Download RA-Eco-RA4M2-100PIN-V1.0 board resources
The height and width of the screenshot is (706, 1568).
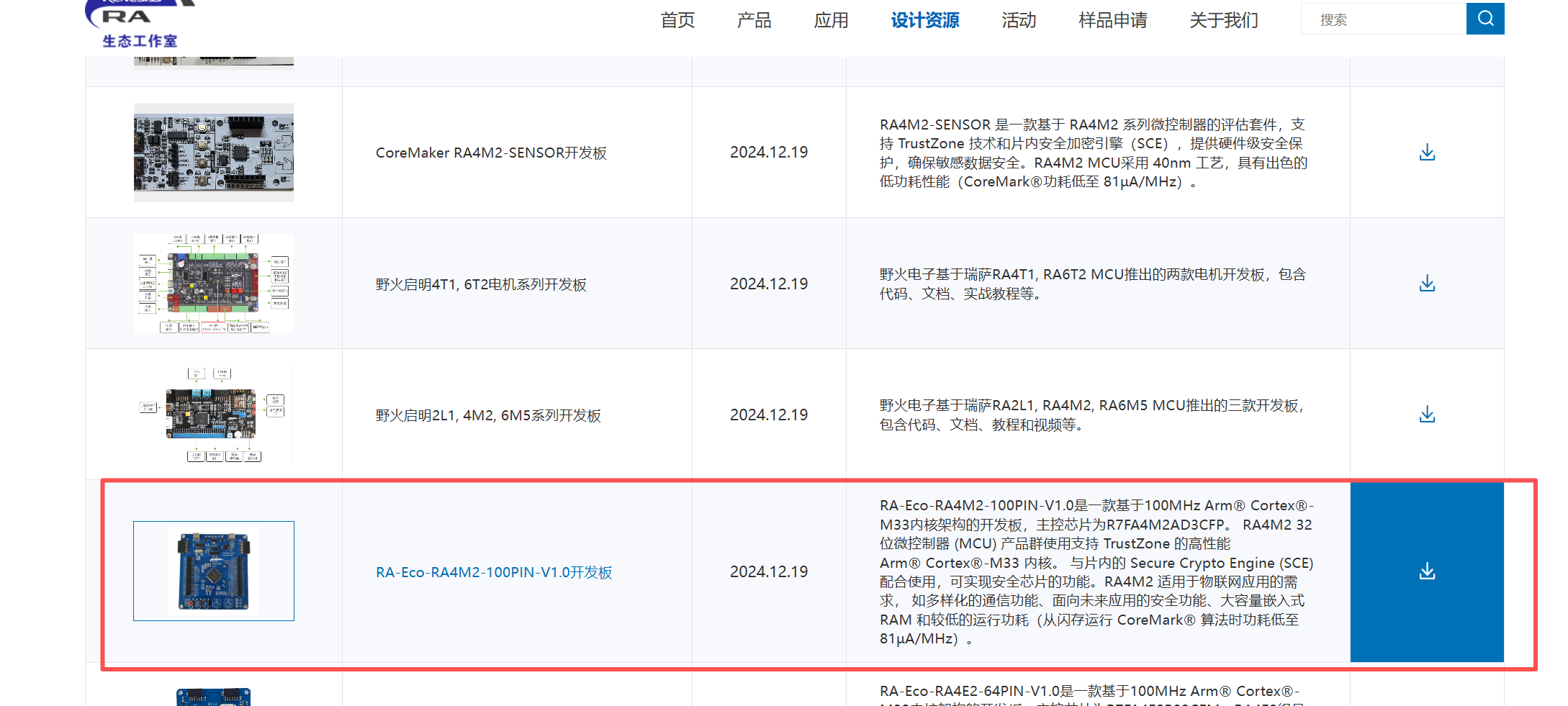coord(1427,571)
